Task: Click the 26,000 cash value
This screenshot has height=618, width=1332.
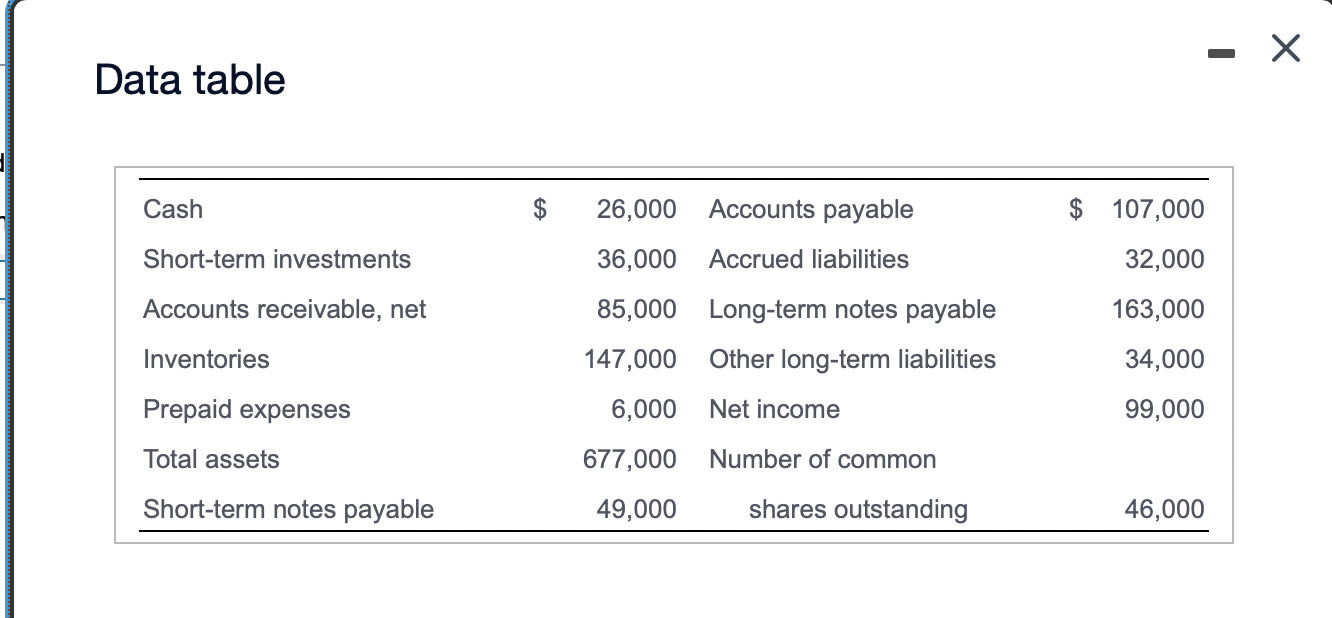Action: (637, 209)
